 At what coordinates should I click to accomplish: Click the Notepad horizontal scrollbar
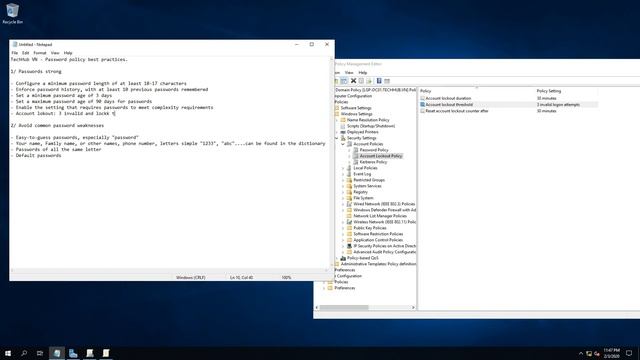click(x=169, y=270)
